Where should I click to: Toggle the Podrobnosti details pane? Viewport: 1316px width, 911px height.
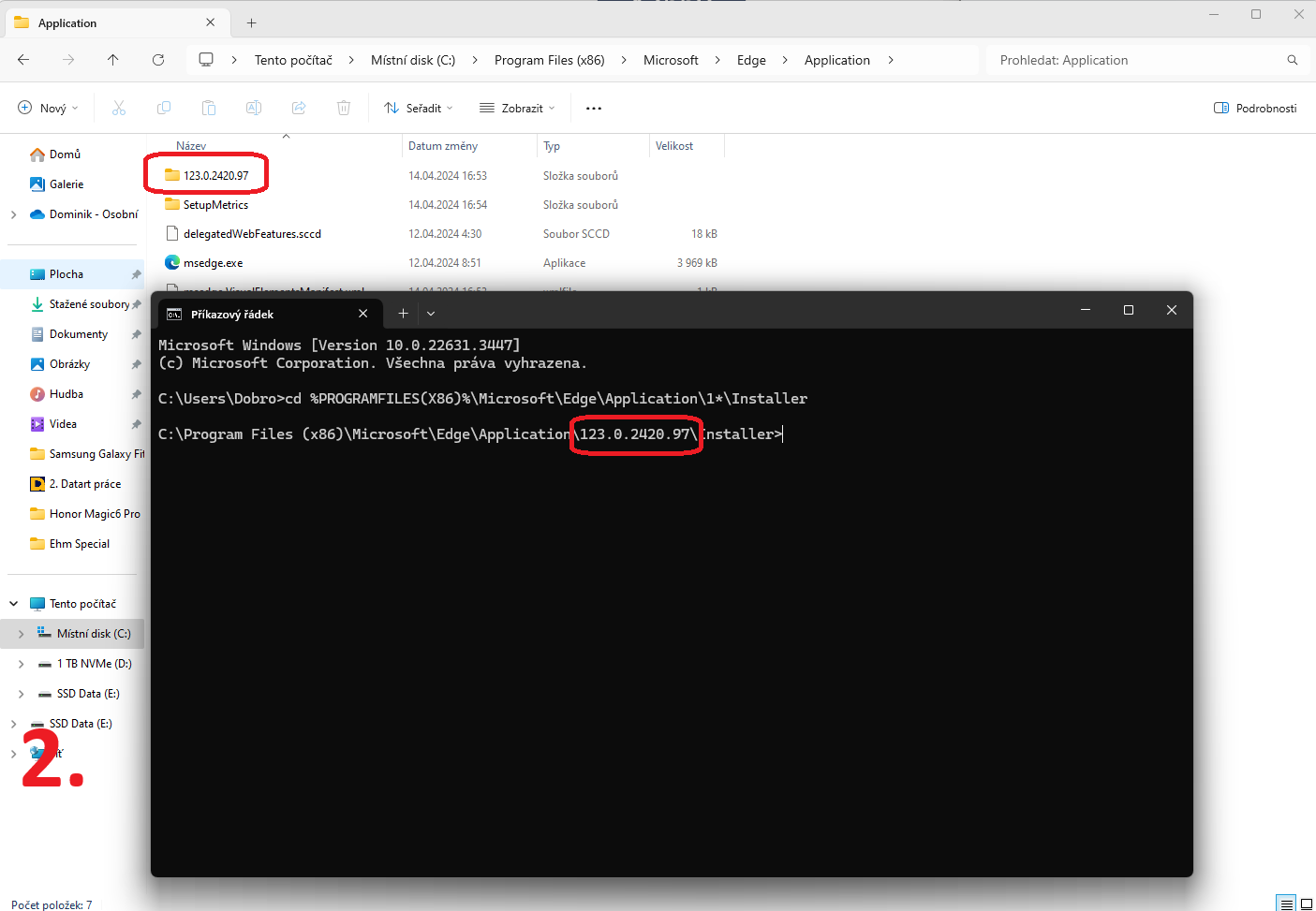tap(1255, 109)
